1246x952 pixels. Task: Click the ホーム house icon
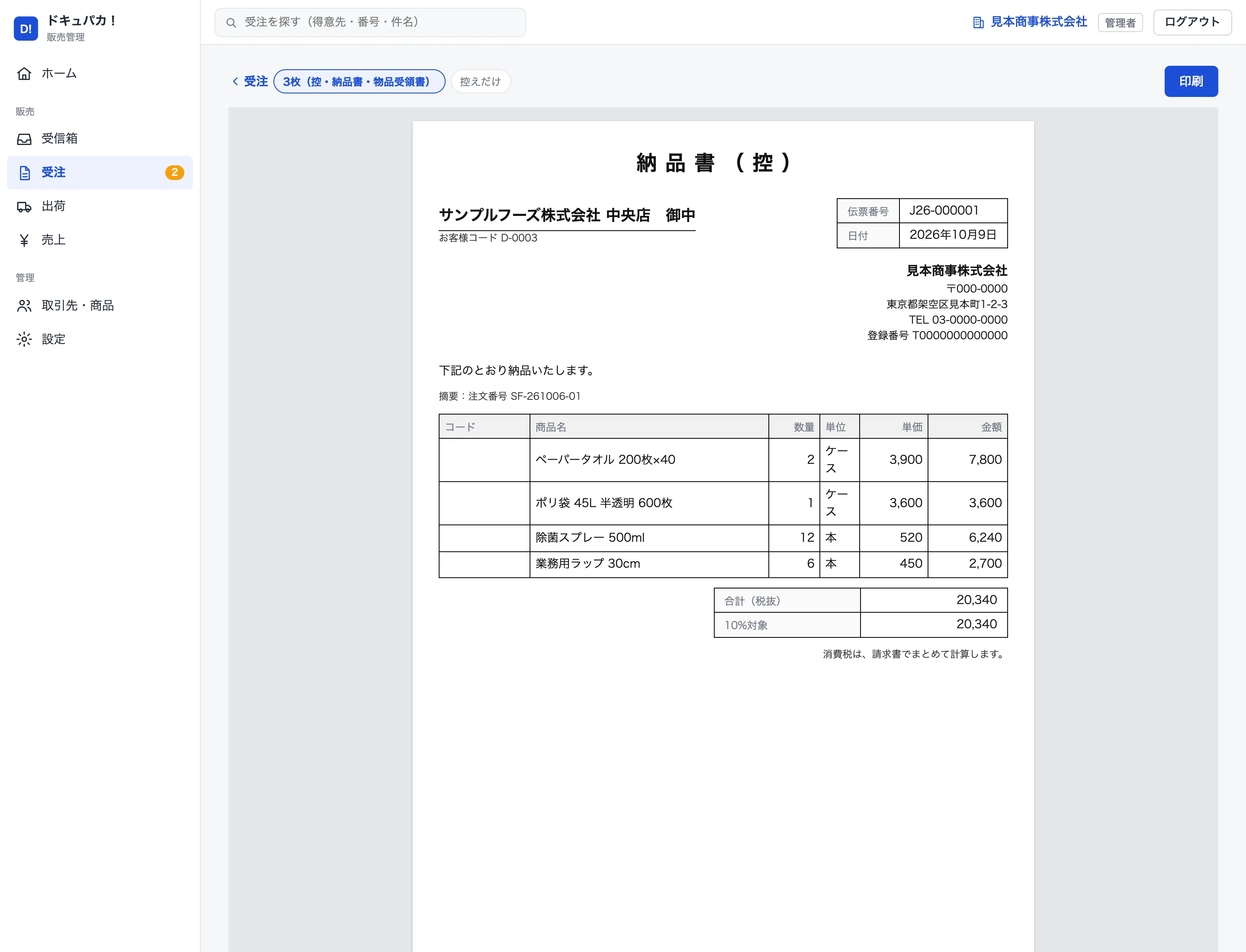tap(24, 74)
